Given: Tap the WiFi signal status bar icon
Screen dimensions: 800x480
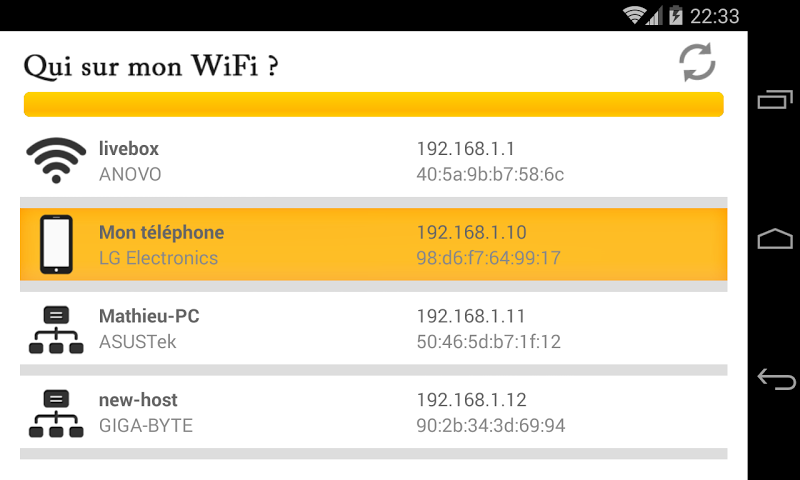Looking at the screenshot, I should pyautogui.click(x=634, y=15).
